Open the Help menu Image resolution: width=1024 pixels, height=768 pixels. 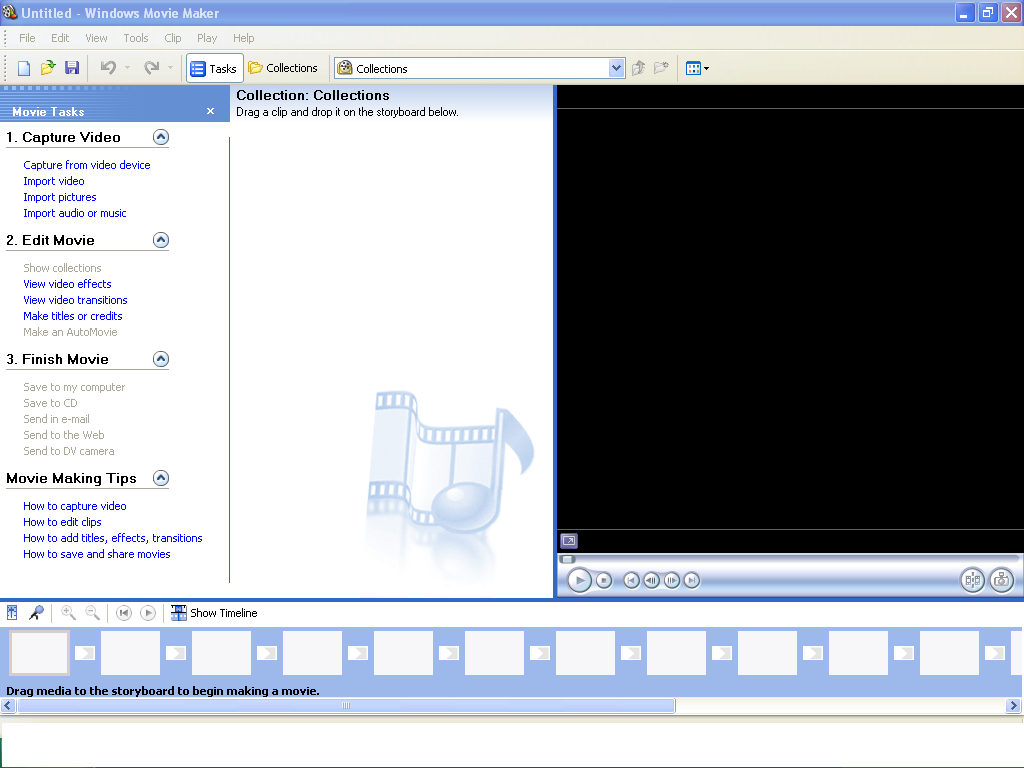click(x=244, y=38)
